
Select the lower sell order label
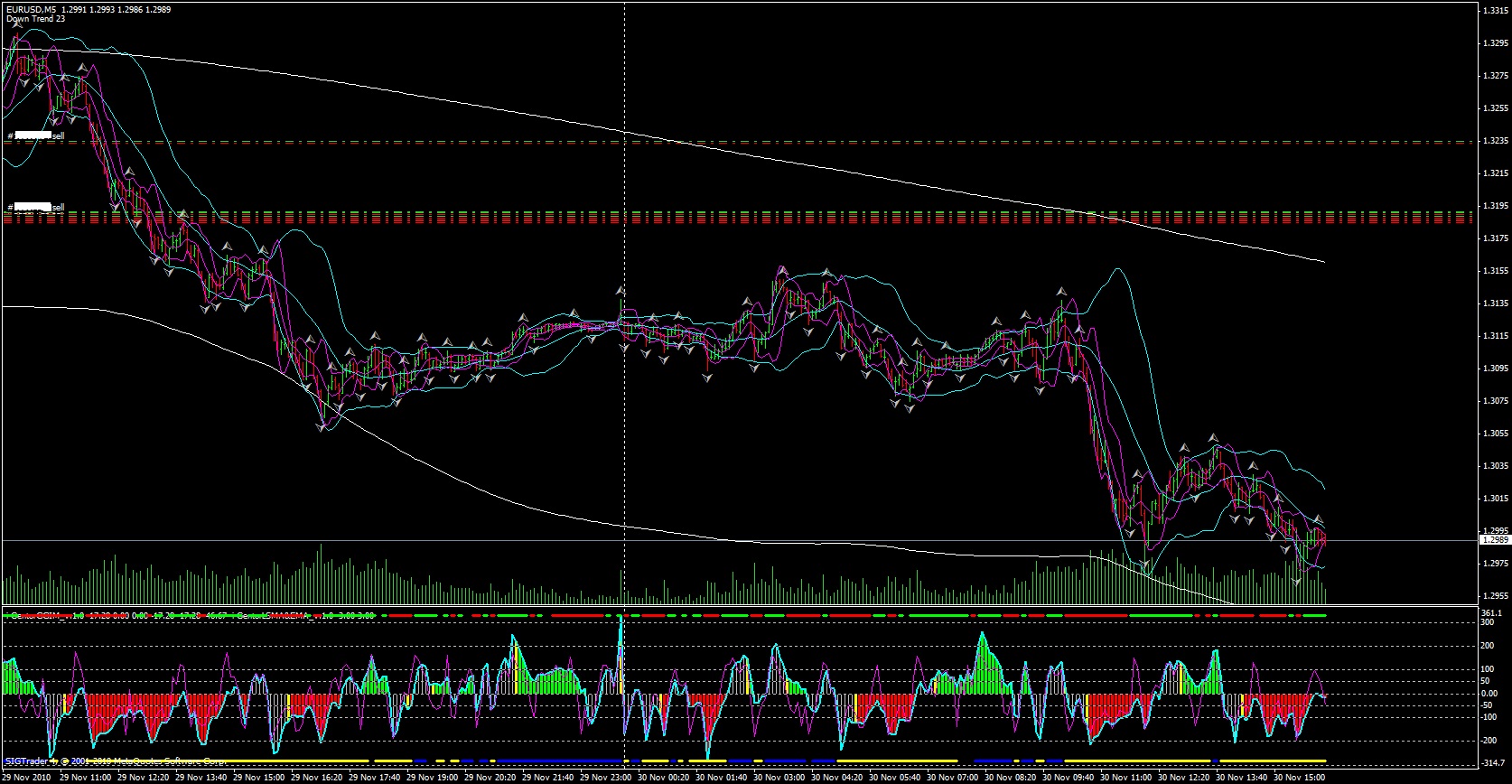[x=36, y=208]
